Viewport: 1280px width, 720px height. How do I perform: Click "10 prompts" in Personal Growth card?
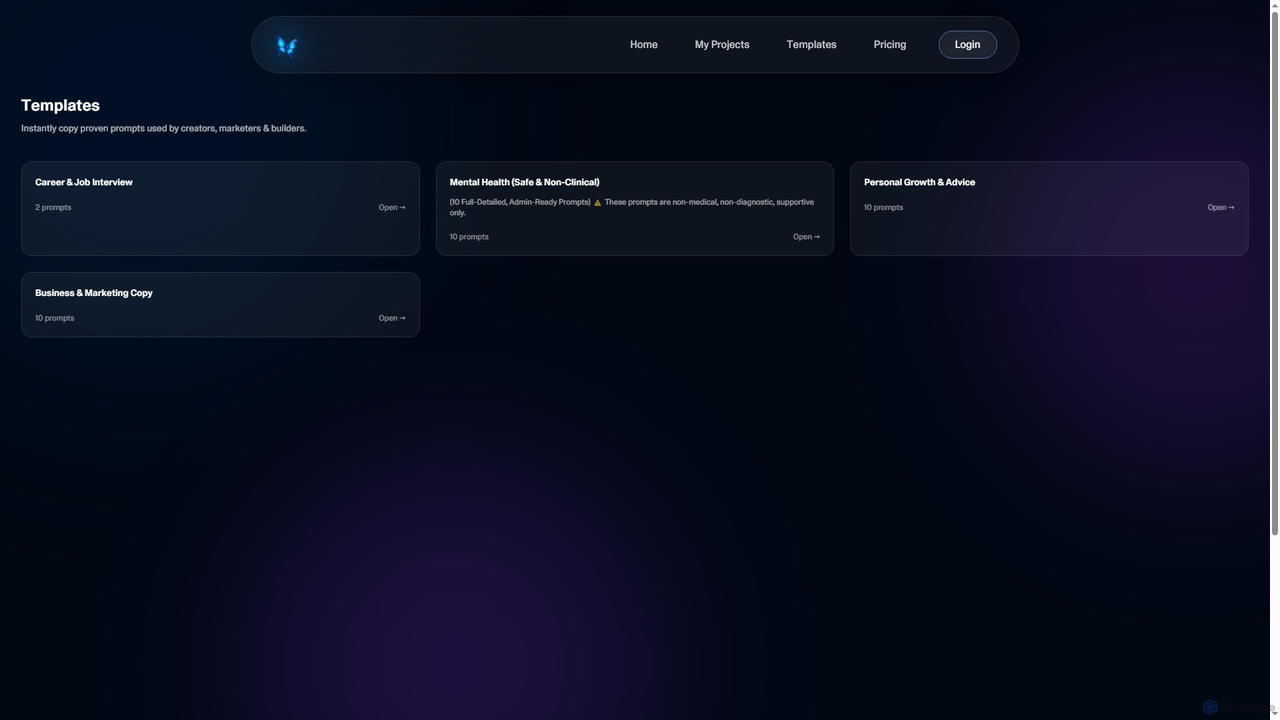[883, 208]
